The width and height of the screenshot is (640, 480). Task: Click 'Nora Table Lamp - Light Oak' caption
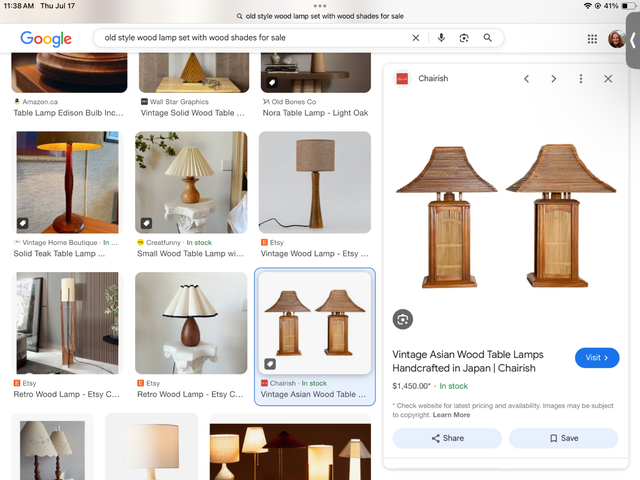point(315,113)
